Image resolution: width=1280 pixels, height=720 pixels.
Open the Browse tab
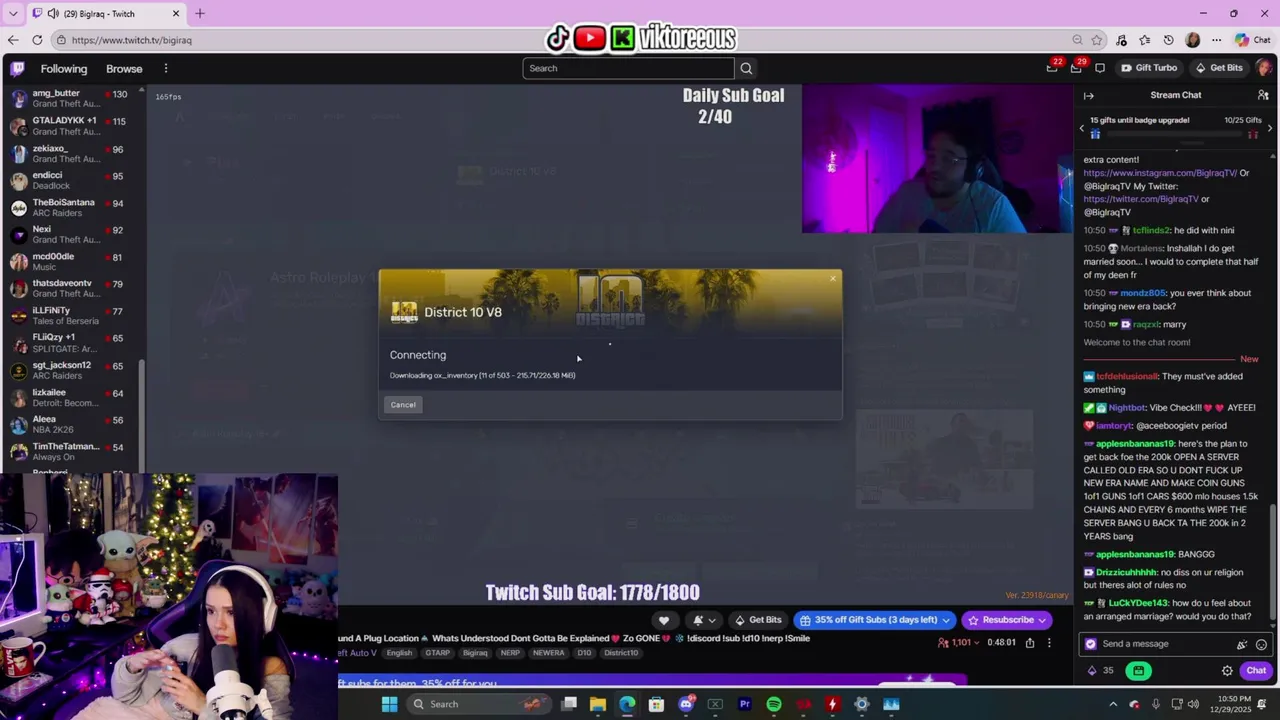(124, 68)
